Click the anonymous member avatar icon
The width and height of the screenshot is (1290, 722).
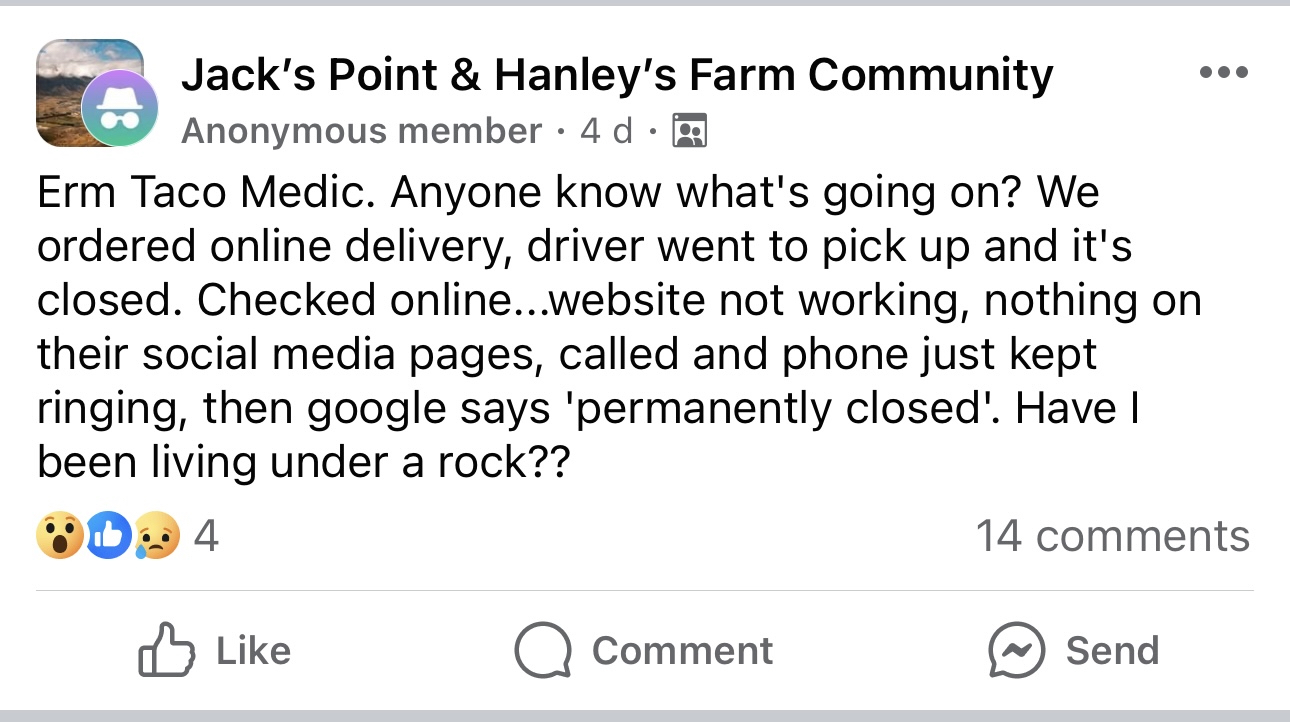coord(119,110)
